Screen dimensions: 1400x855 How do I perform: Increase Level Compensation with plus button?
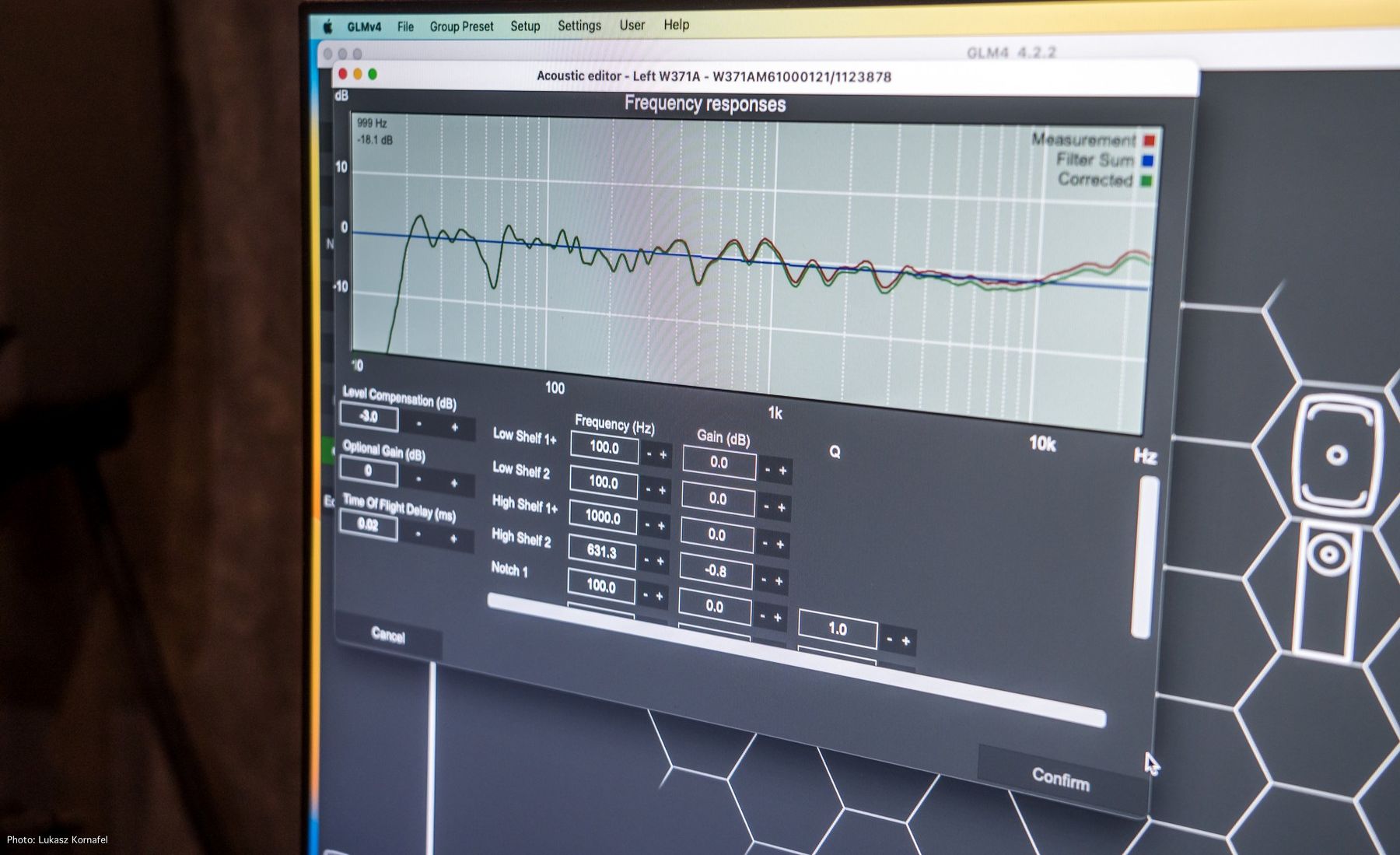455,427
